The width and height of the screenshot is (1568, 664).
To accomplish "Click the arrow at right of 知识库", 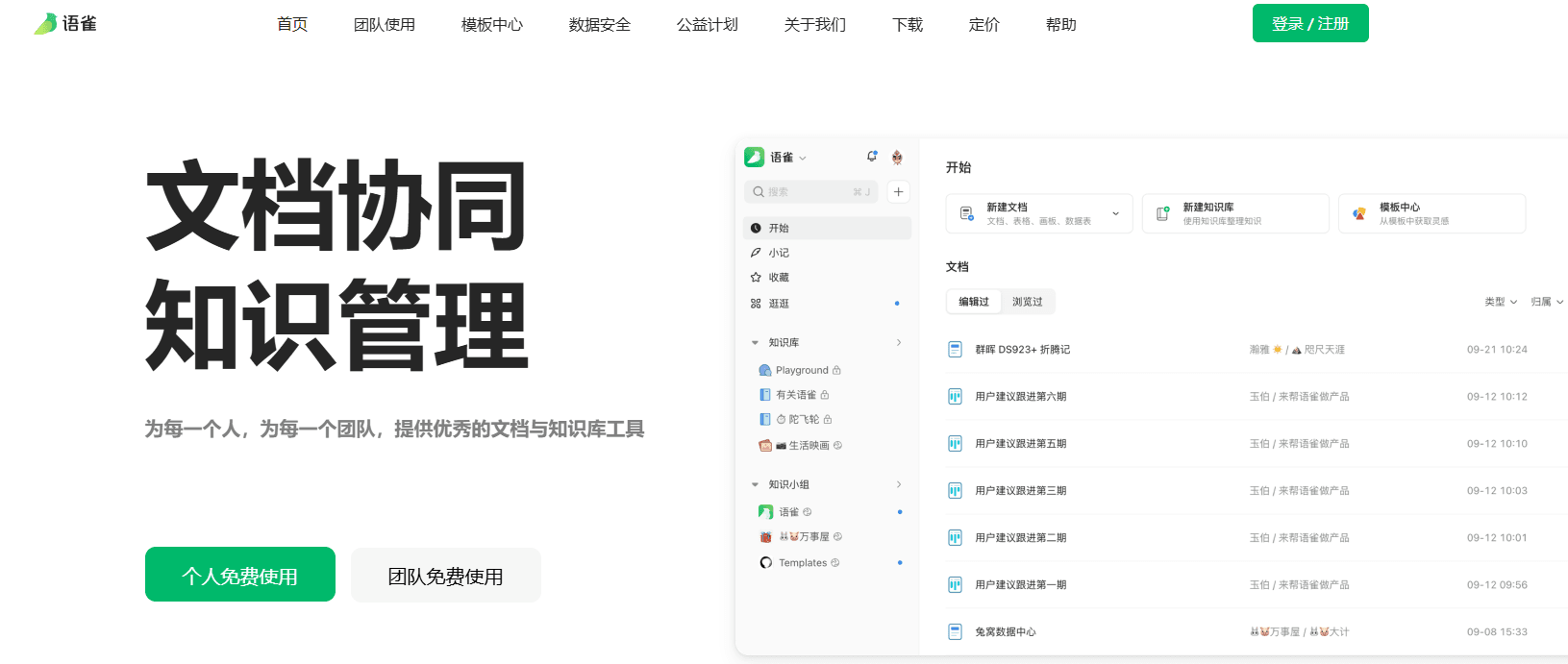I will (x=899, y=342).
